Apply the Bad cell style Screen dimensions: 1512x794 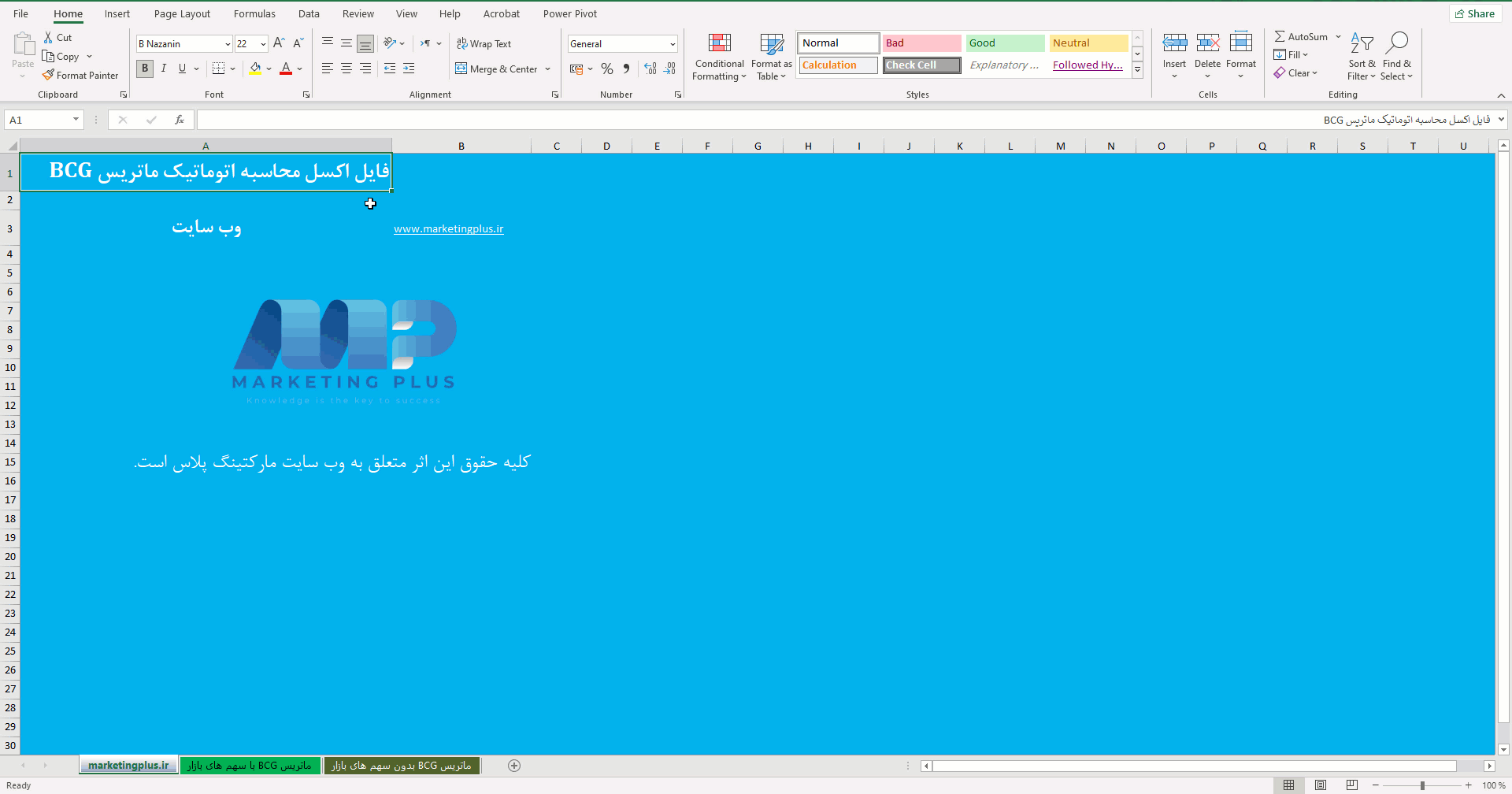point(922,43)
